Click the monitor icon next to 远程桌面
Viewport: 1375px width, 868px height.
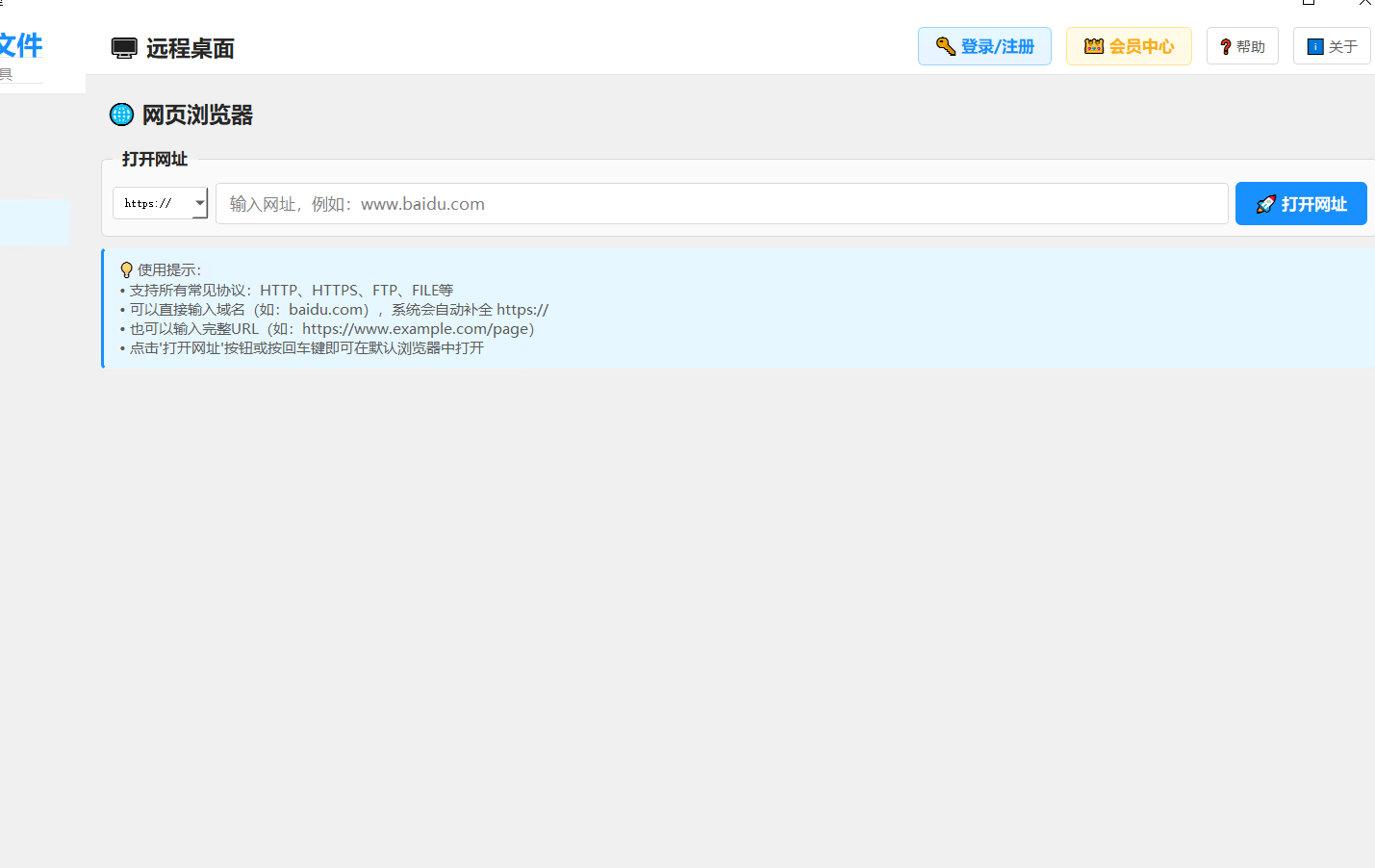coord(124,48)
